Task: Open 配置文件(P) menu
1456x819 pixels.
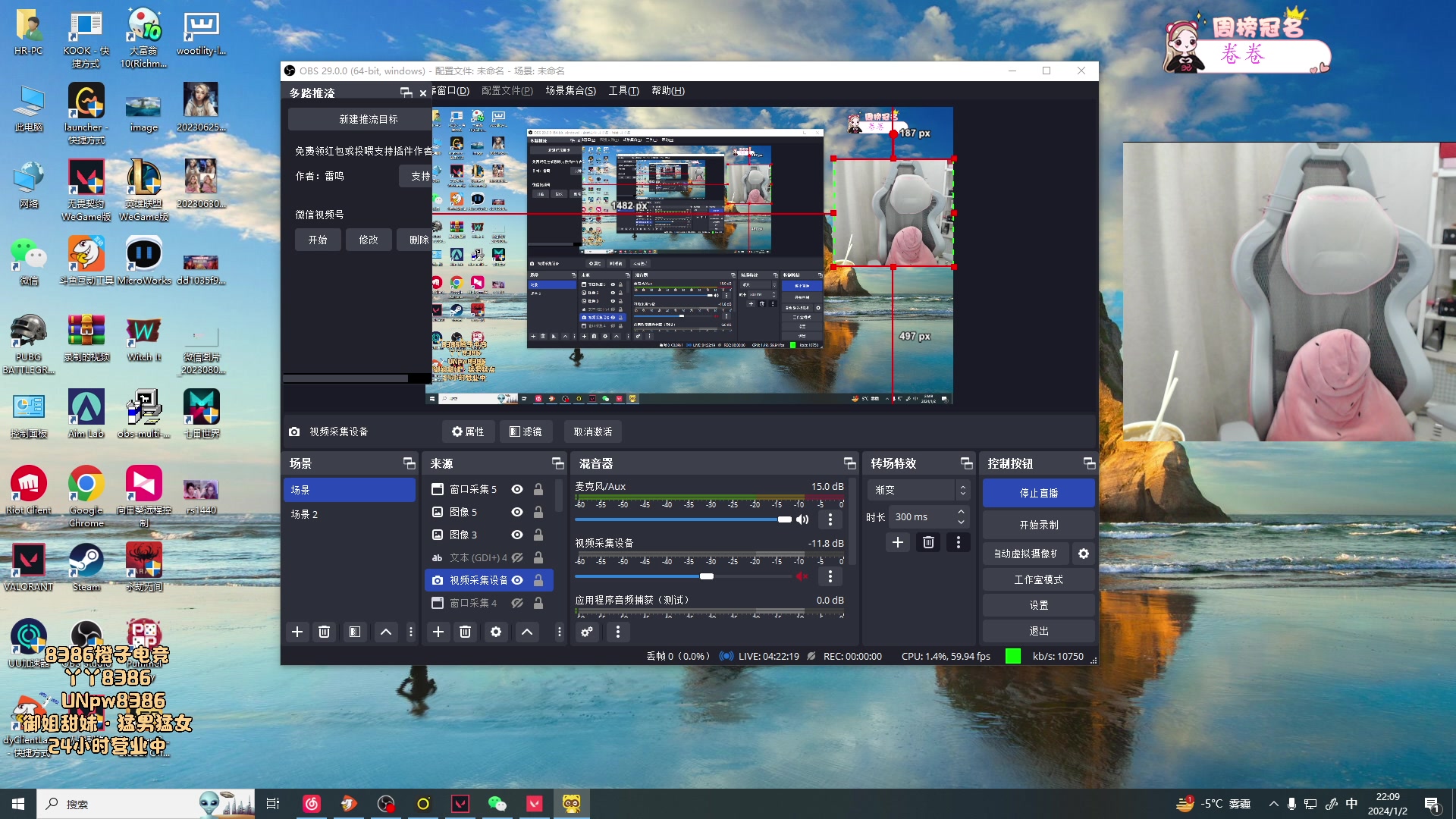Action: click(x=507, y=90)
